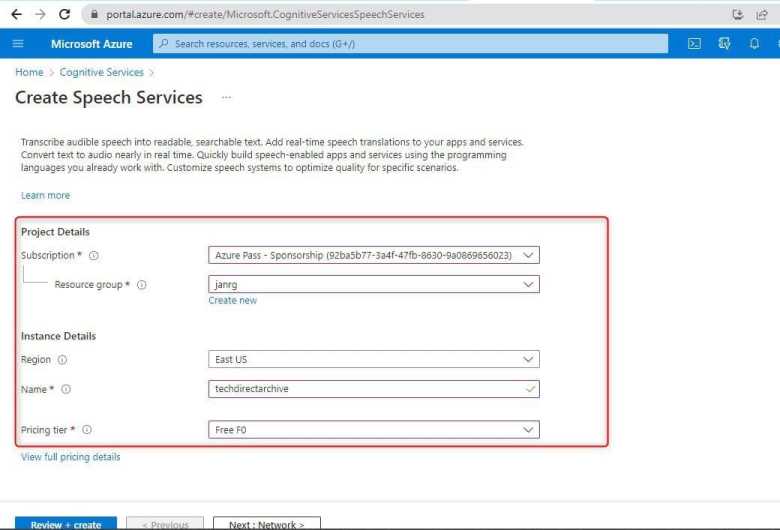780x530 pixels.
Task: Open the Subscription dropdown
Action: 374,255
